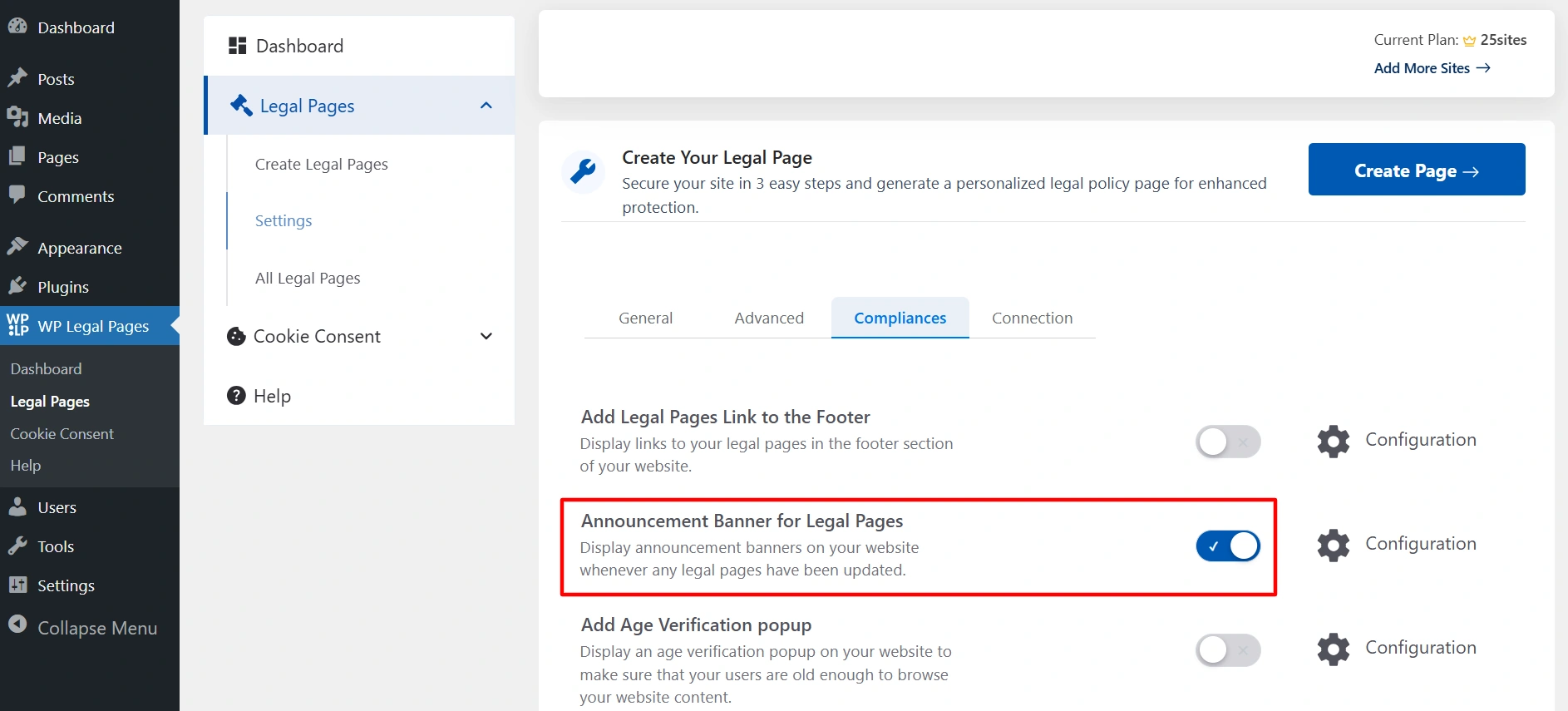
Task: Click the Plugins plug icon
Action: coord(17,286)
